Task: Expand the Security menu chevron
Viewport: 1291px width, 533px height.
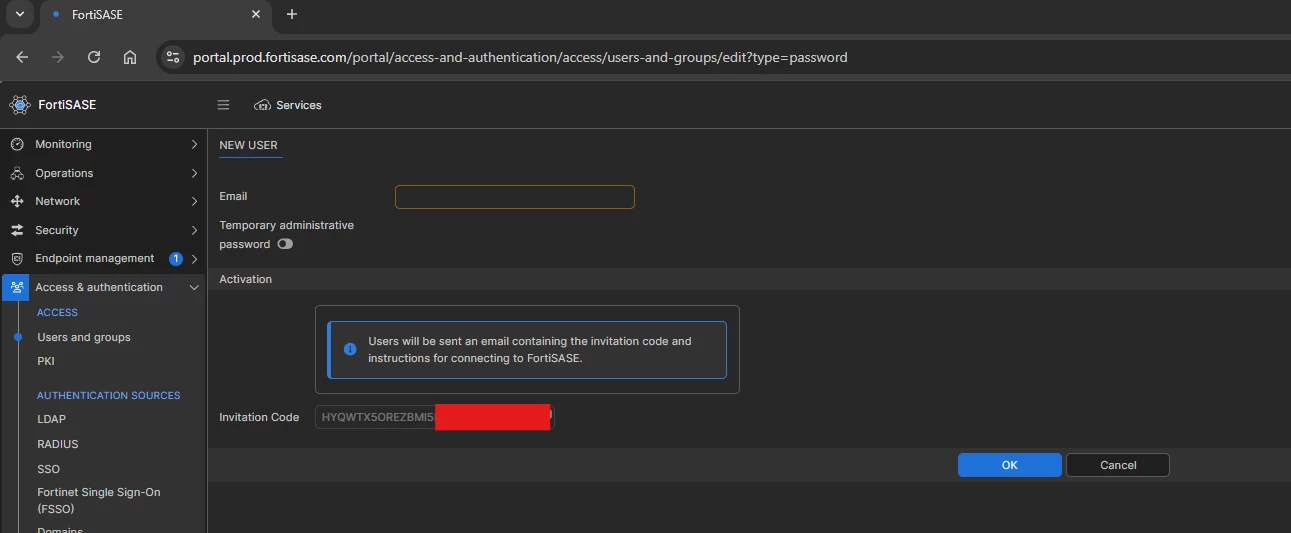Action: point(194,230)
